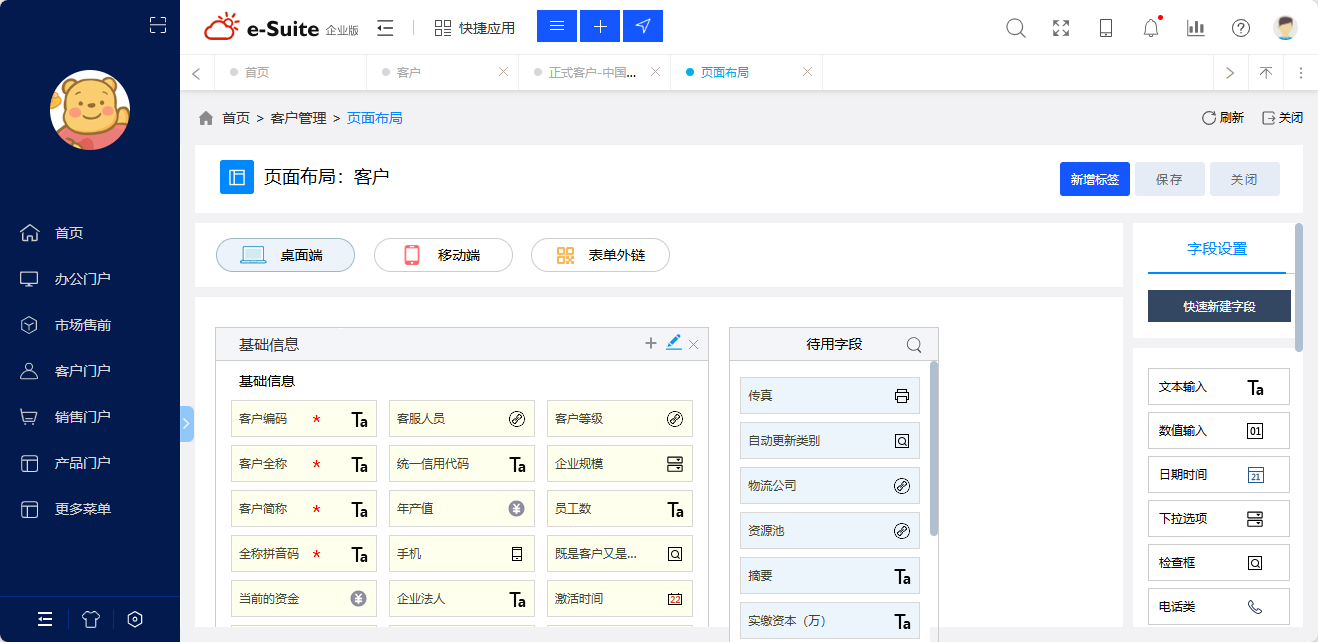1318x642 pixels.
Task: Click the 快速新建字段 button
Action: click(1218, 306)
